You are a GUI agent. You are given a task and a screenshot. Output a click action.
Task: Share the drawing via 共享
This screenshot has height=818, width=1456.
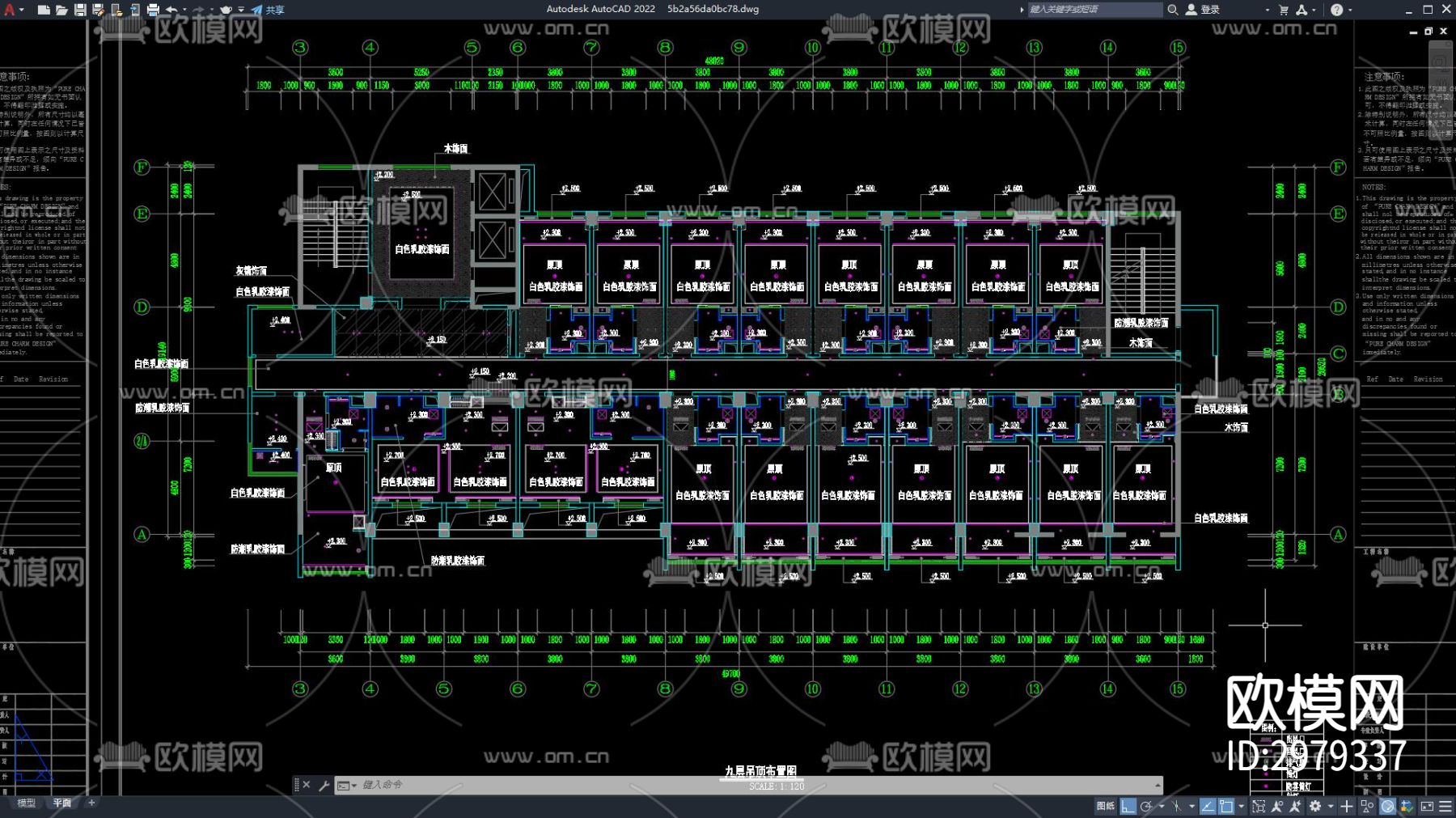coord(268,10)
